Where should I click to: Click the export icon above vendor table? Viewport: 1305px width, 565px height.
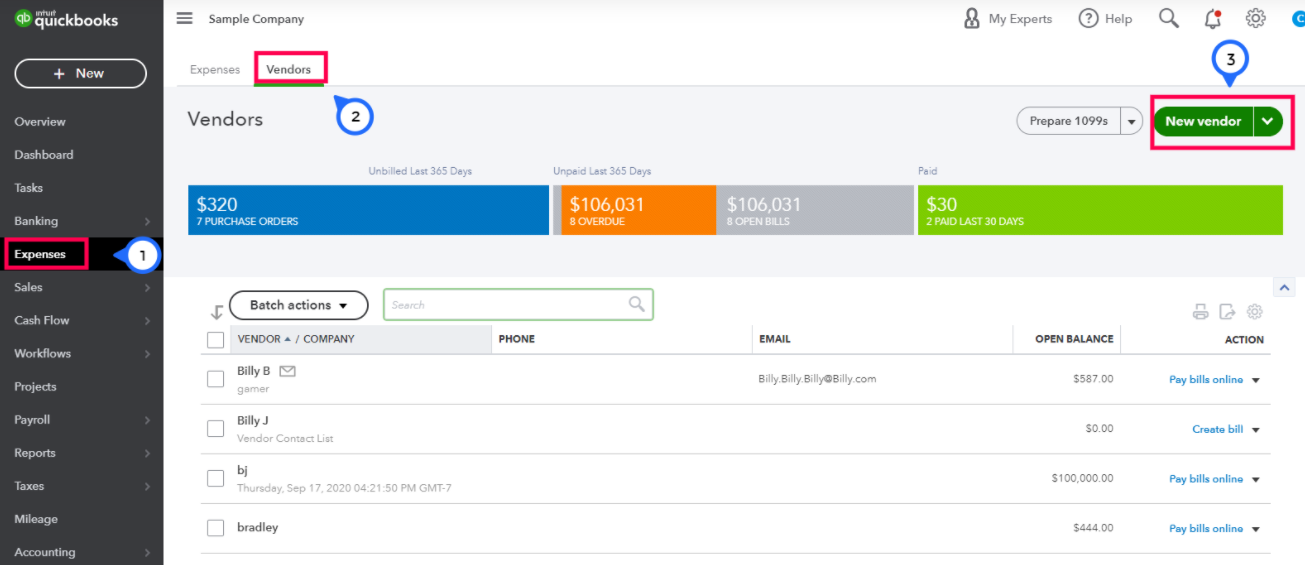point(1227,312)
